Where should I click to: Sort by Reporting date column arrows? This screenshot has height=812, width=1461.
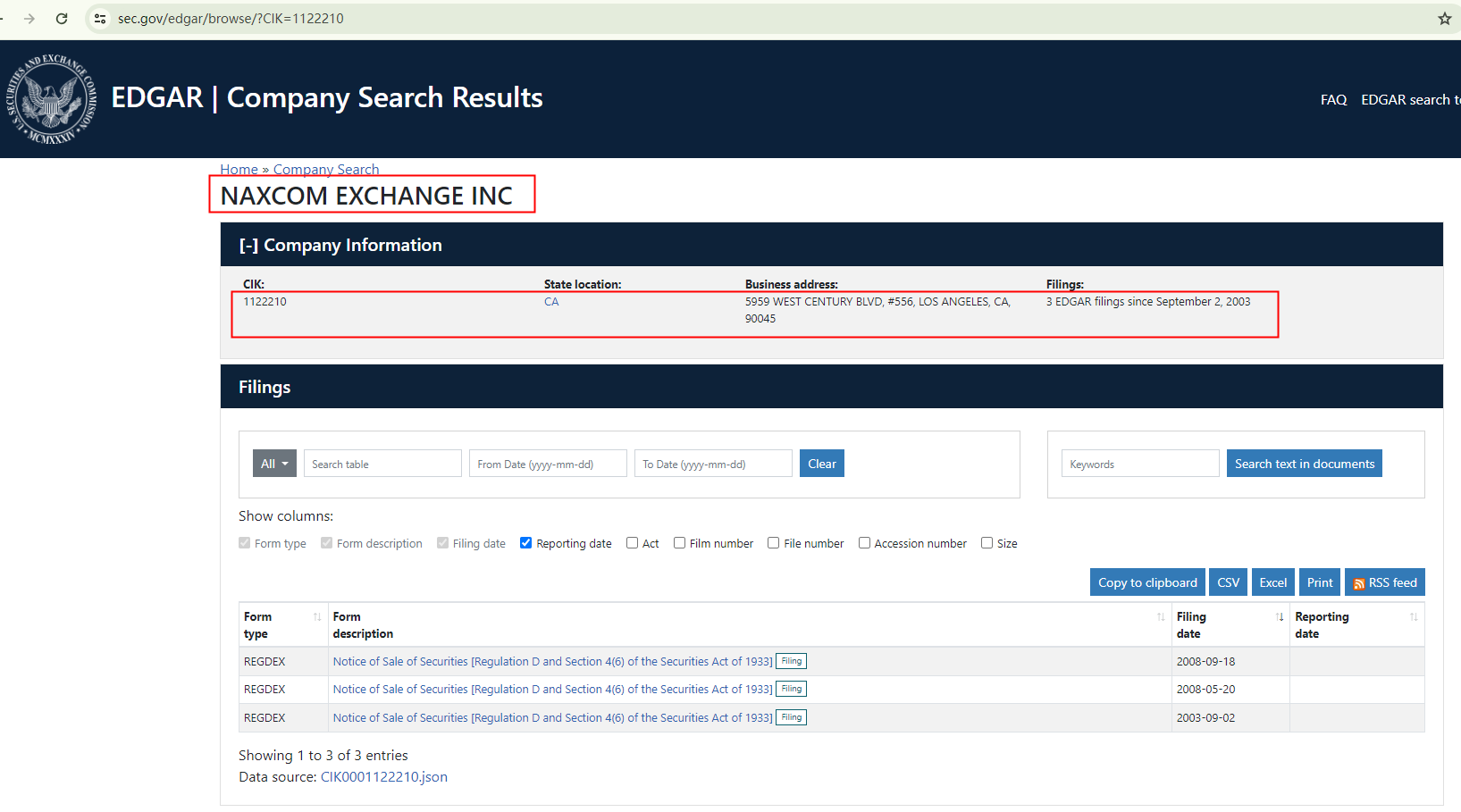[x=1413, y=617]
